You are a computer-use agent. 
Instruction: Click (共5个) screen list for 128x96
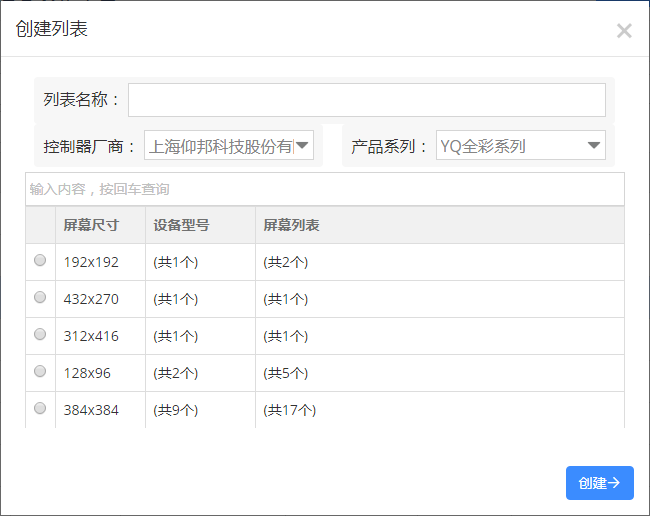[286, 373]
